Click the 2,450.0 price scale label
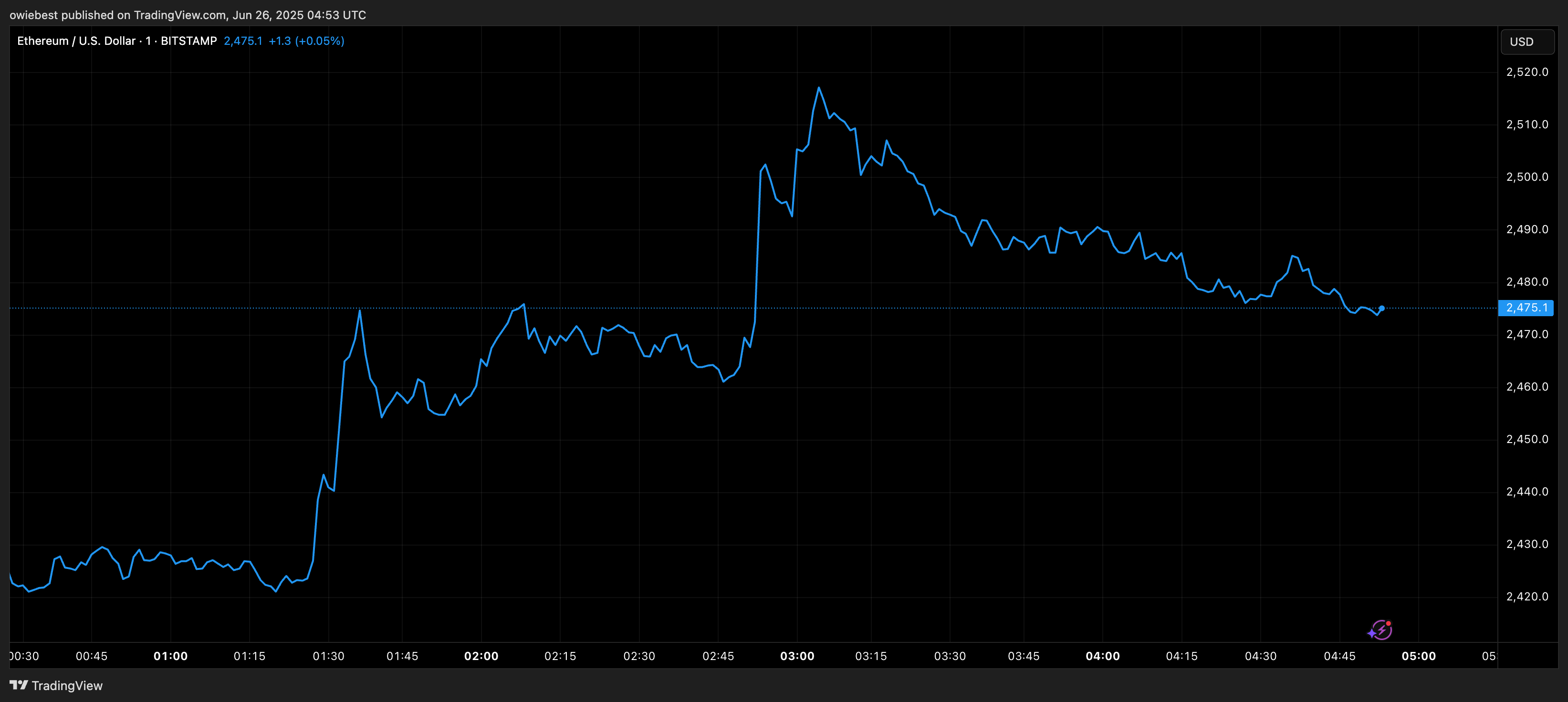 click(1526, 439)
